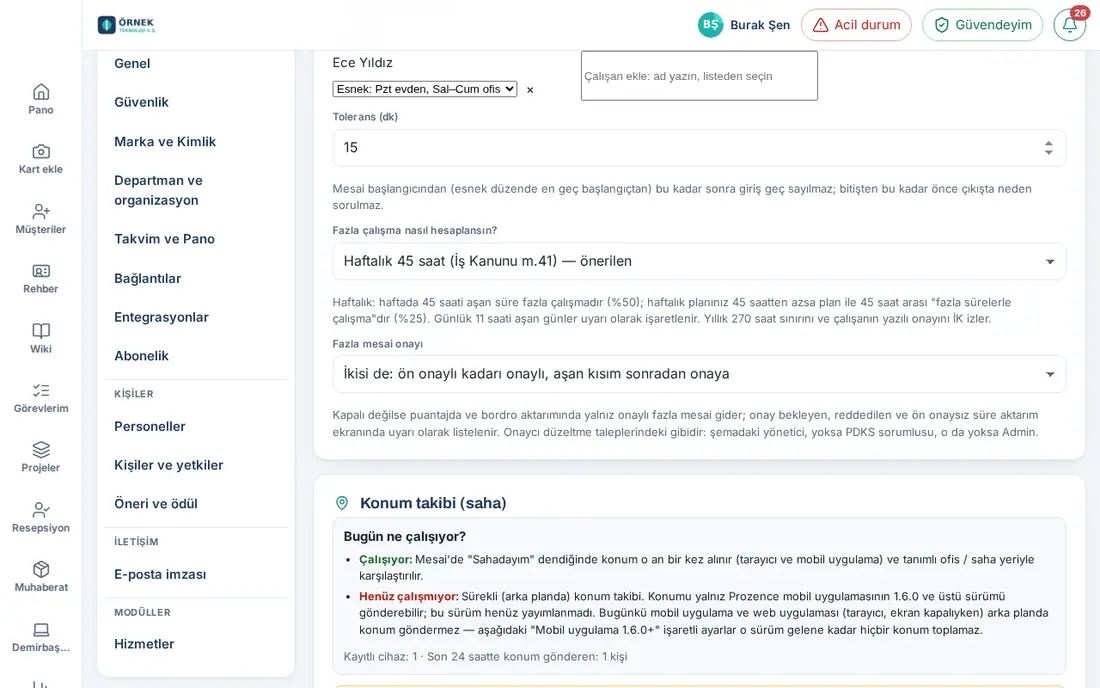Open the Güvenlik settings section
Viewport: 1100px width, 688px height.
pos(141,102)
